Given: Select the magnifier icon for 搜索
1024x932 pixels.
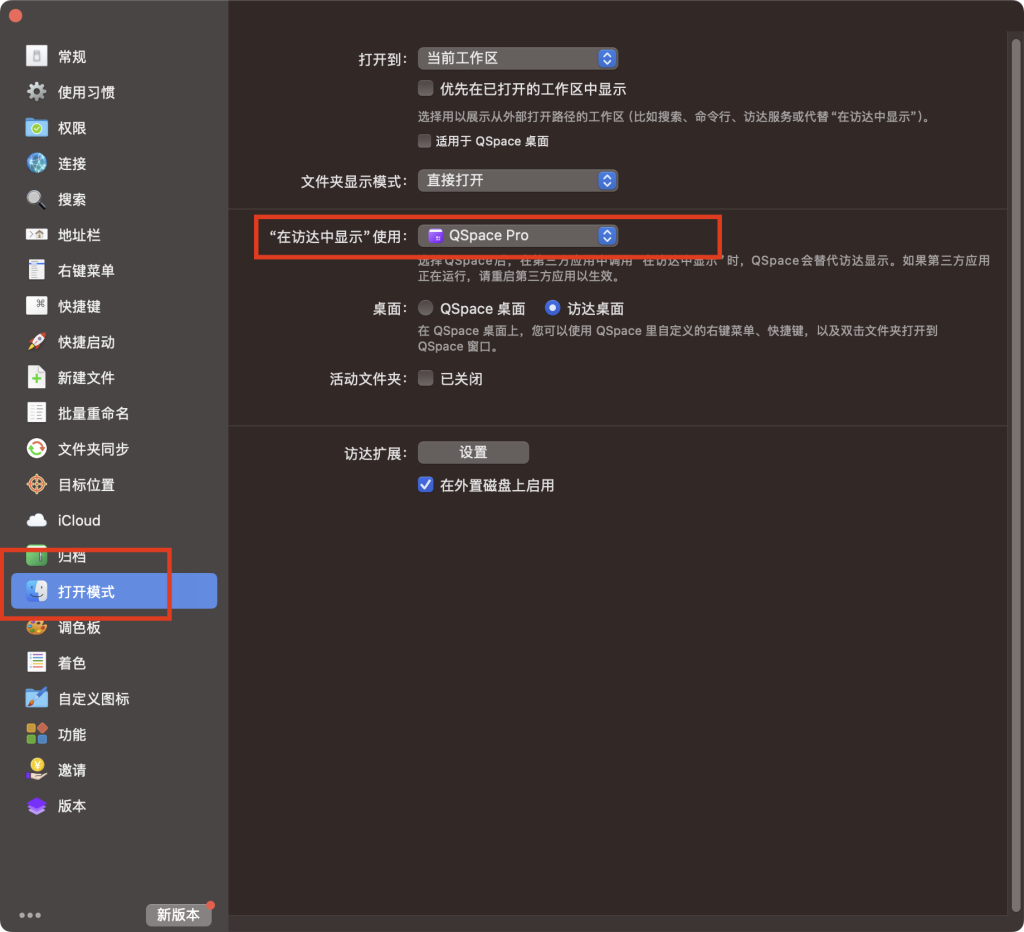Looking at the screenshot, I should point(37,199).
